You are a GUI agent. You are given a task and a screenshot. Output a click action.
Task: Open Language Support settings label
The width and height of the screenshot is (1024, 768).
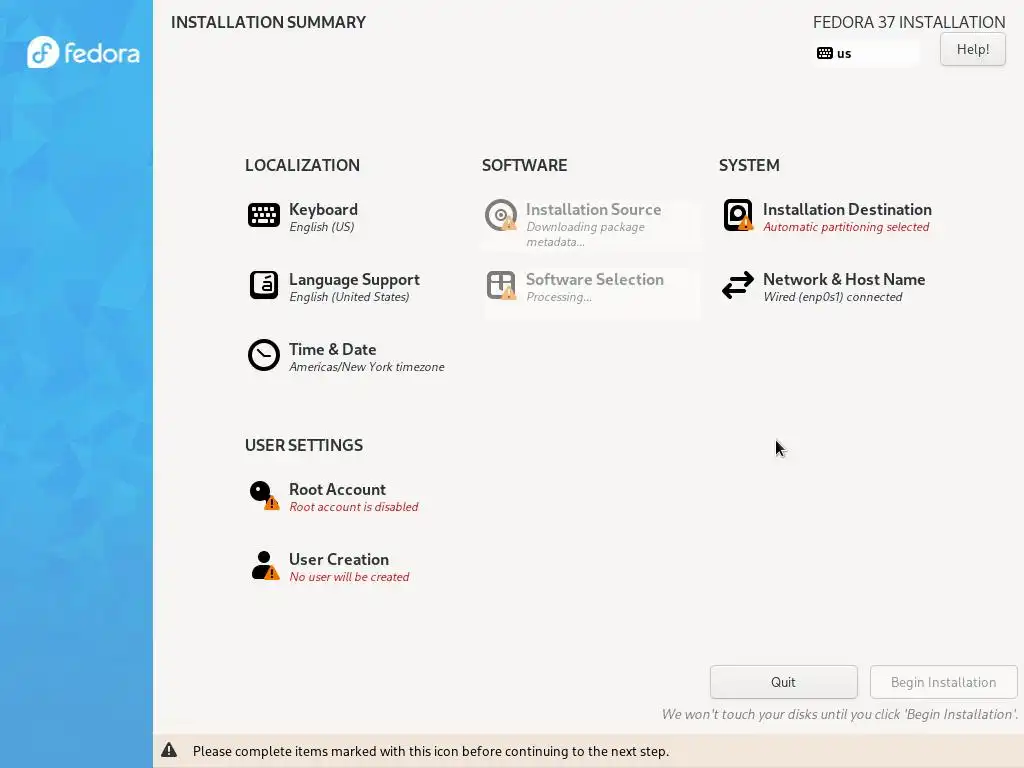[x=354, y=280]
